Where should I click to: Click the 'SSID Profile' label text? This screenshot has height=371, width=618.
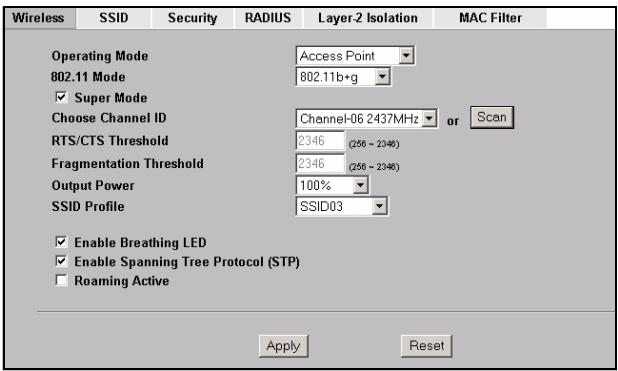(88, 207)
